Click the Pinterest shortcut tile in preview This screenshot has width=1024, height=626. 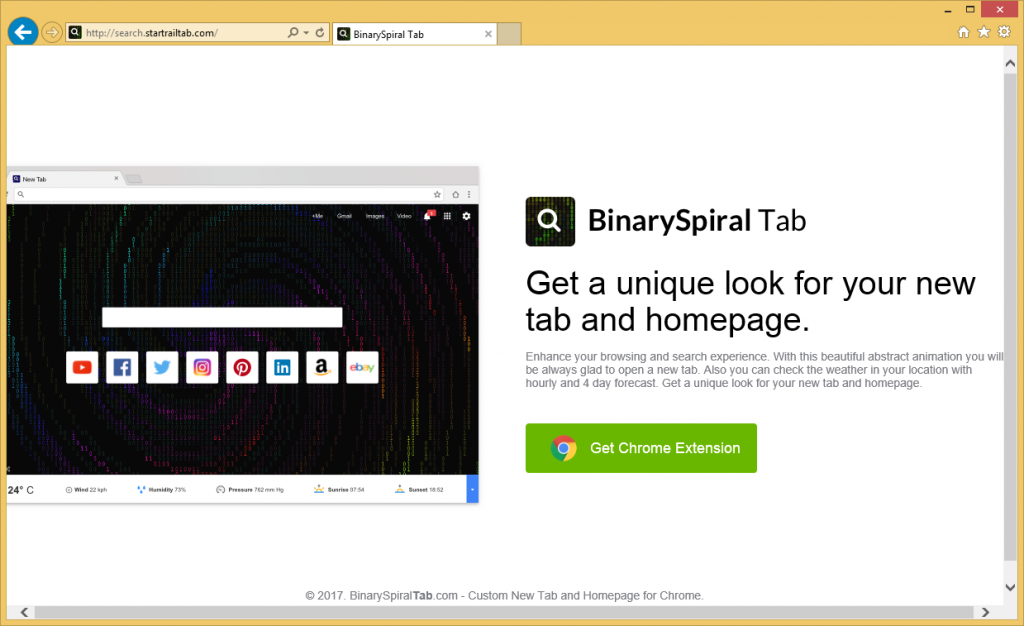point(242,368)
